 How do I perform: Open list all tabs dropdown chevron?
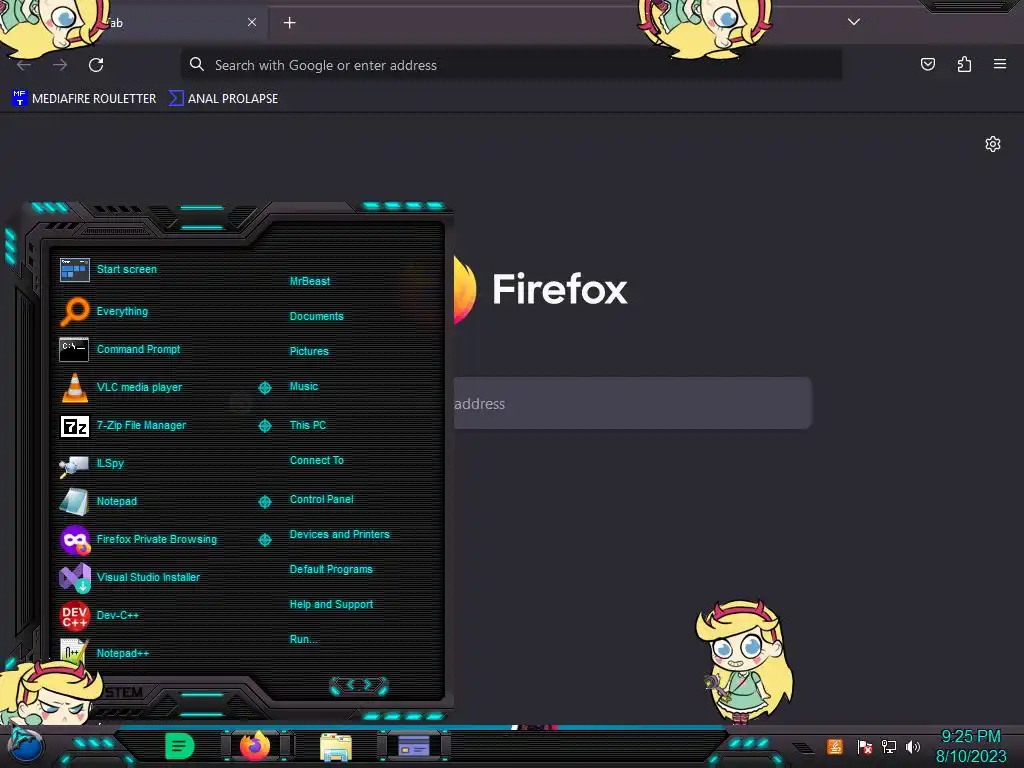(854, 22)
